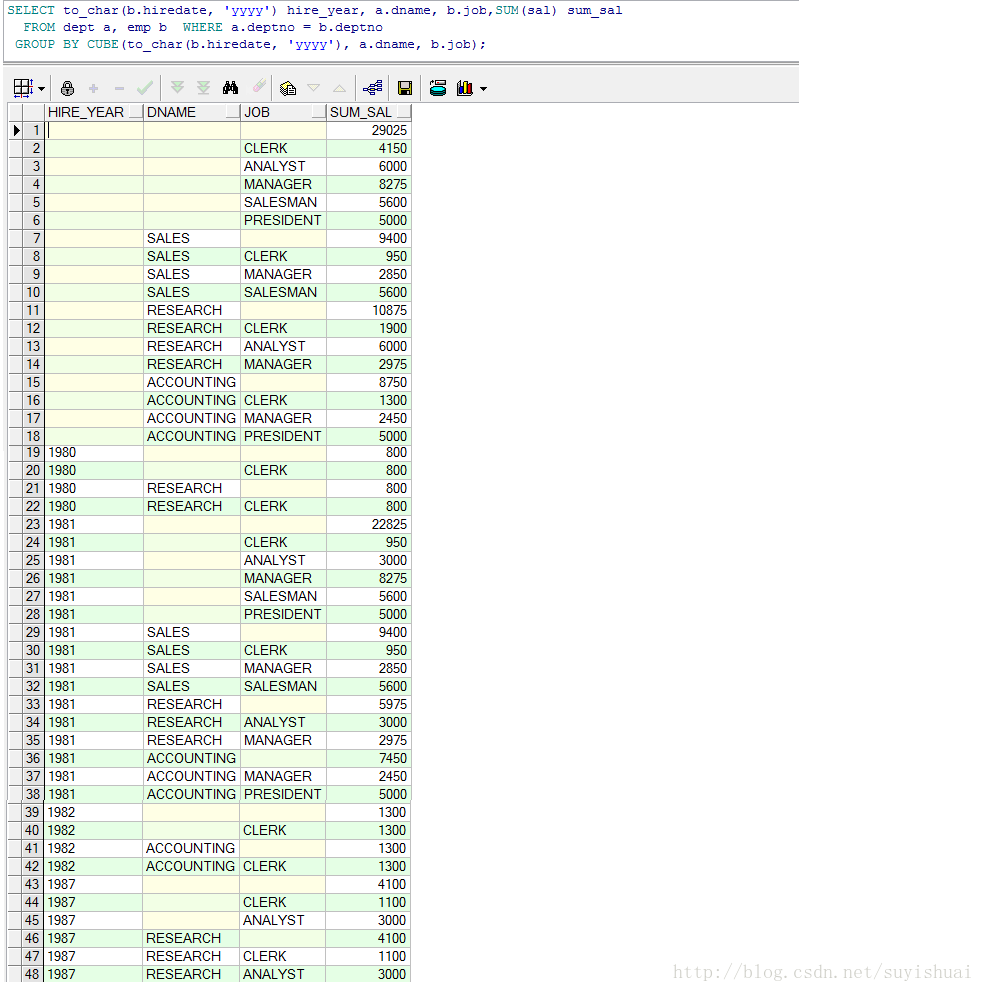Click MANAGER in row 14
The height and width of the screenshot is (992, 984).
(283, 364)
